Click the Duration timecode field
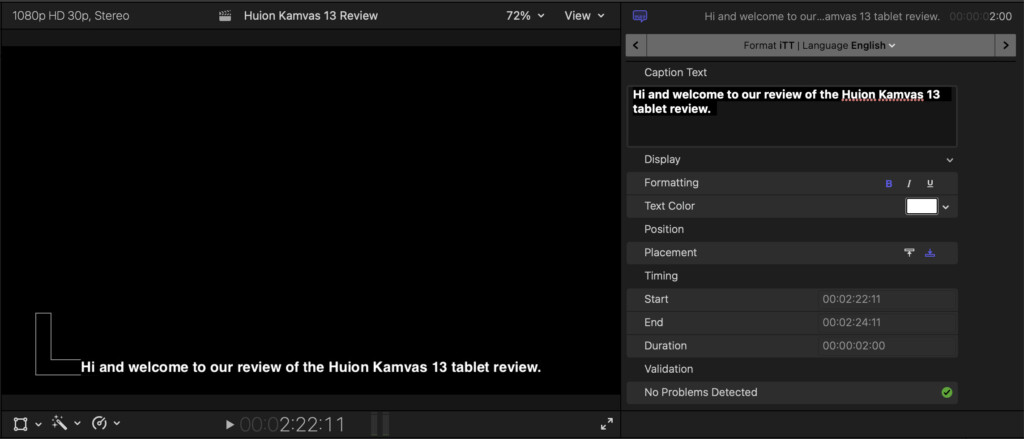 pos(887,346)
